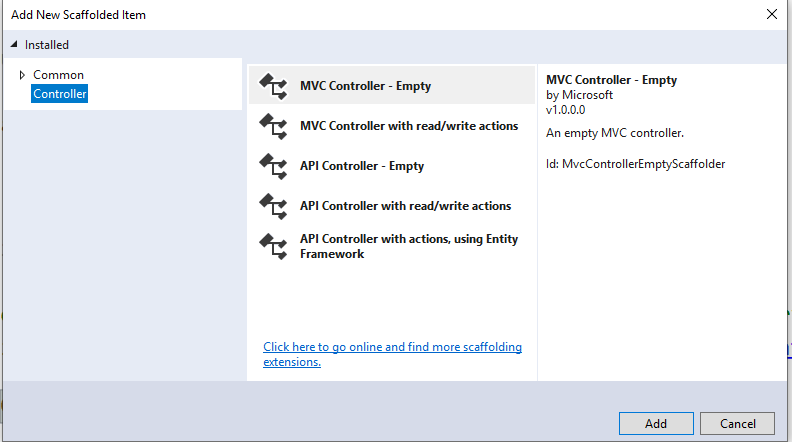Choose MVC Controller with read/write actions
This screenshot has height=442, width=792.
click(x=391, y=126)
